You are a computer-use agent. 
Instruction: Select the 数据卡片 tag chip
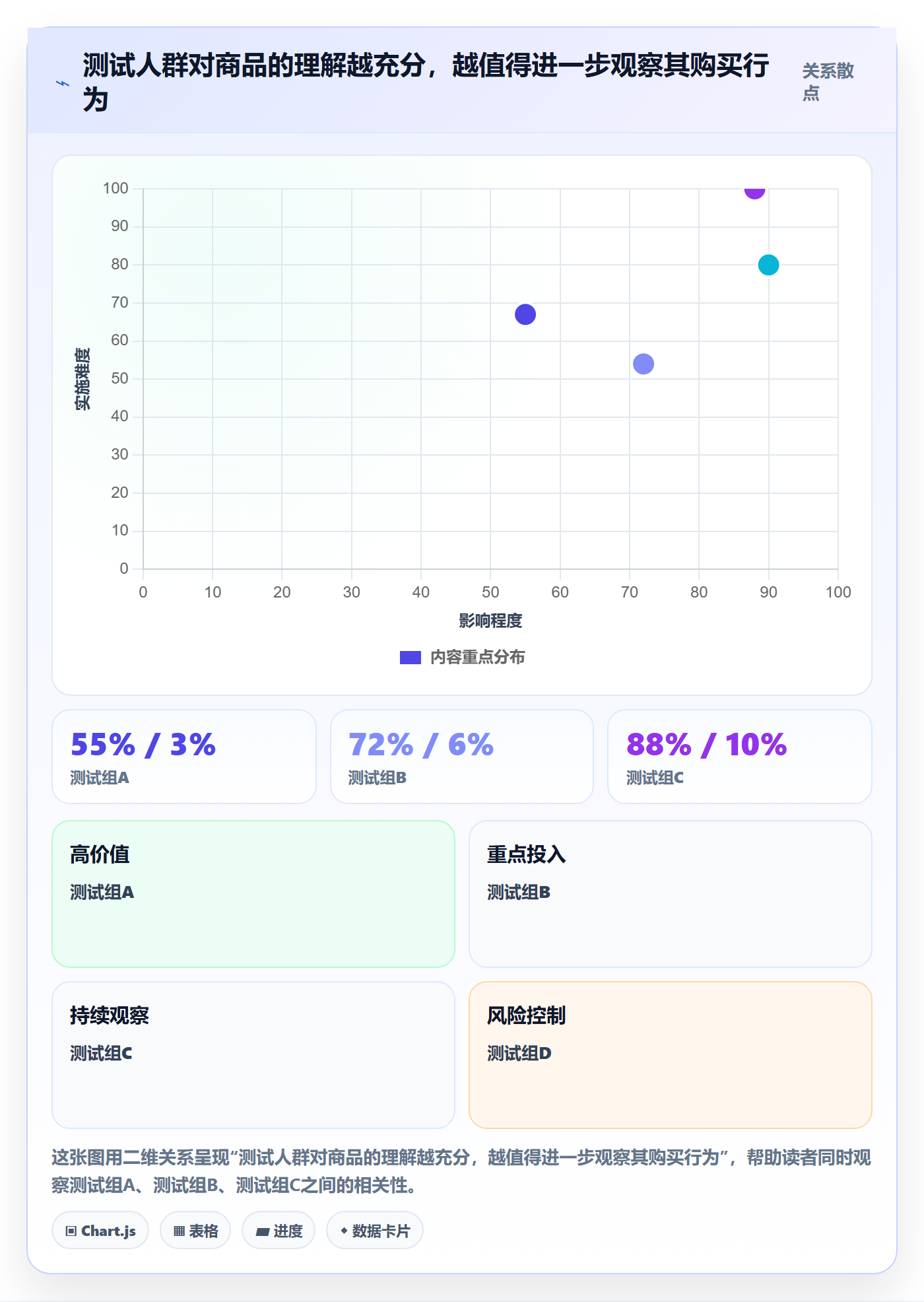375,1231
